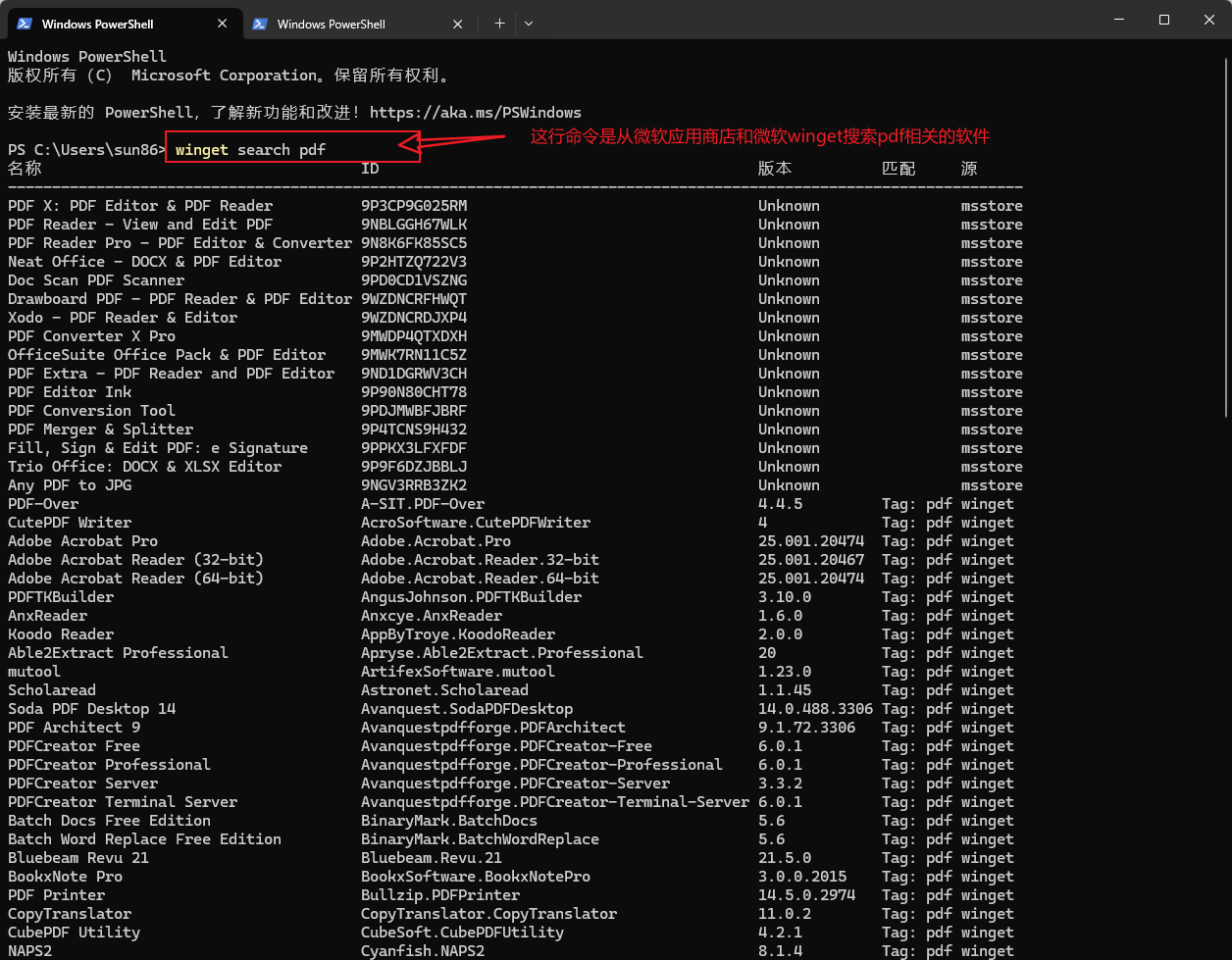Click the CutePDF Writer entry
The height and width of the screenshot is (960, 1232).
69,522
